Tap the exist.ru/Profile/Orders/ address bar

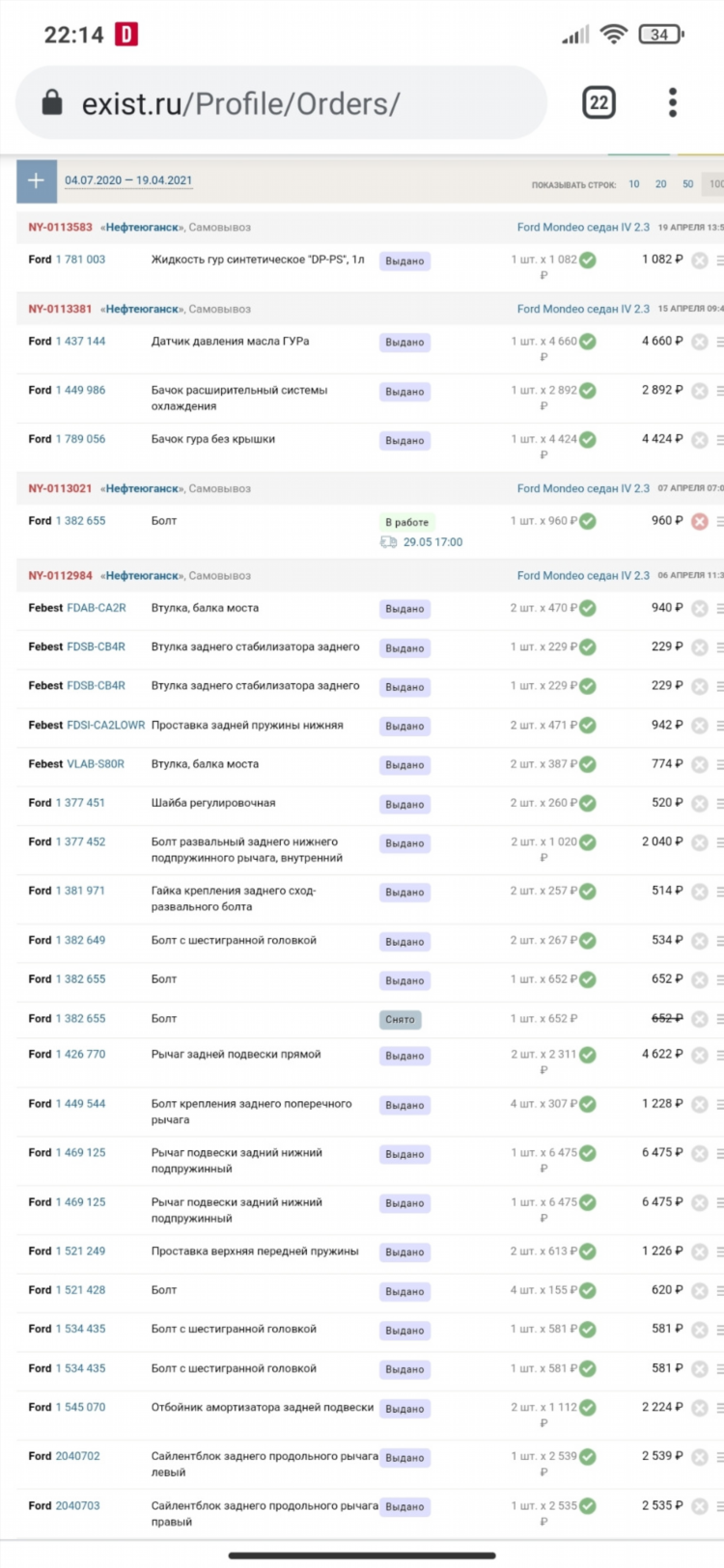click(281, 103)
